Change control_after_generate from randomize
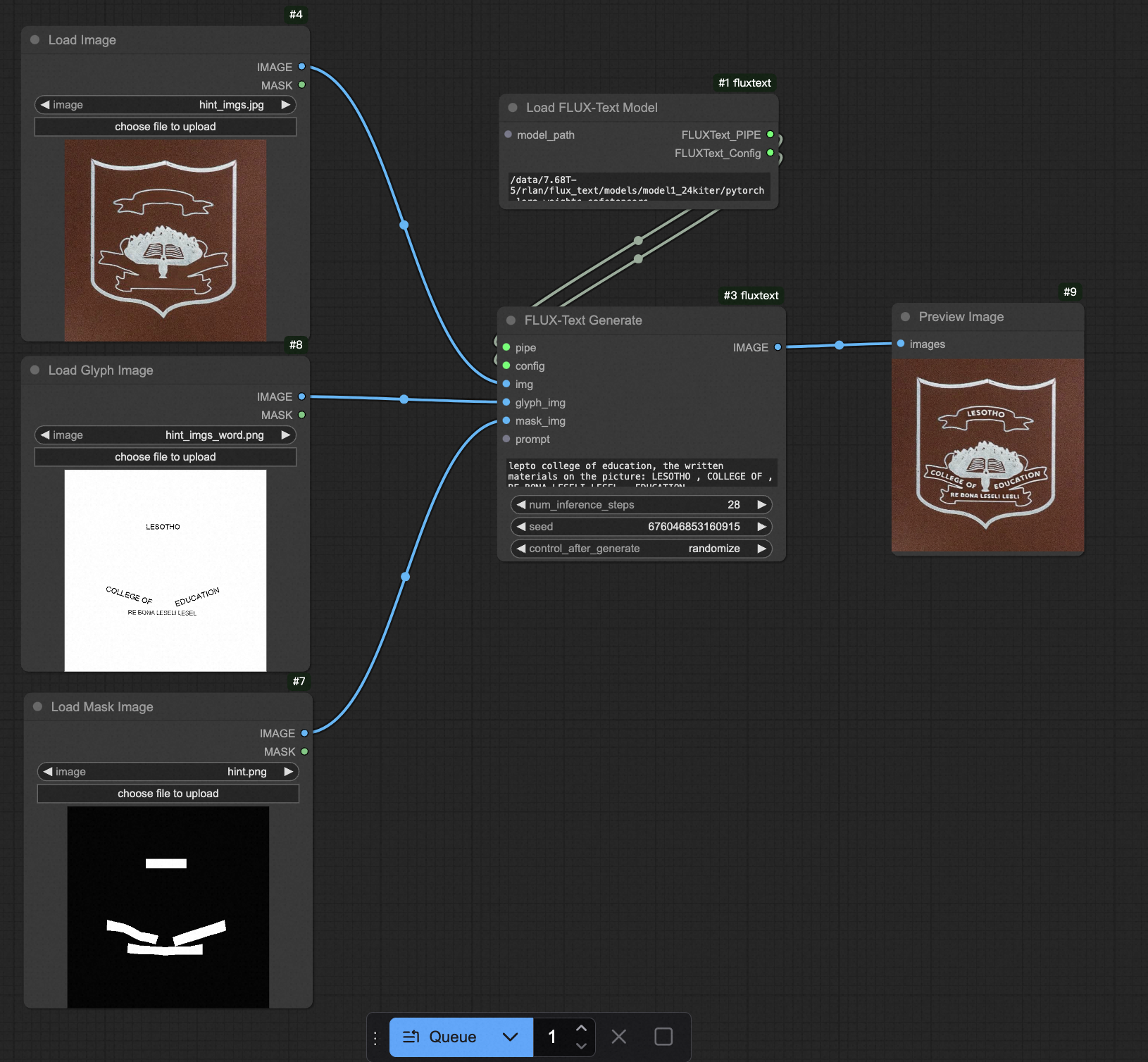The image size is (1148, 1062). (761, 549)
